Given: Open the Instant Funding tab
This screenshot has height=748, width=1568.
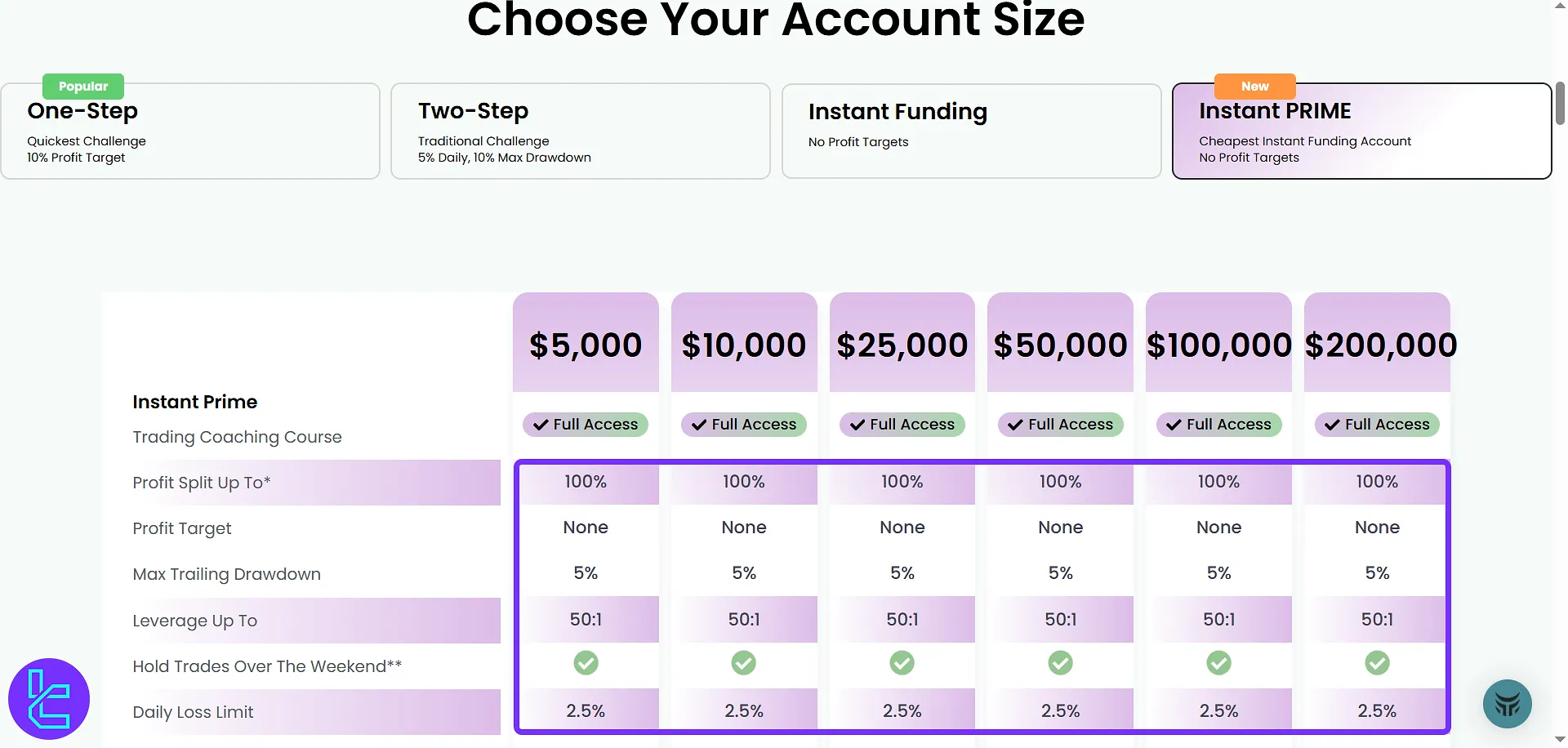Looking at the screenshot, I should point(971,131).
